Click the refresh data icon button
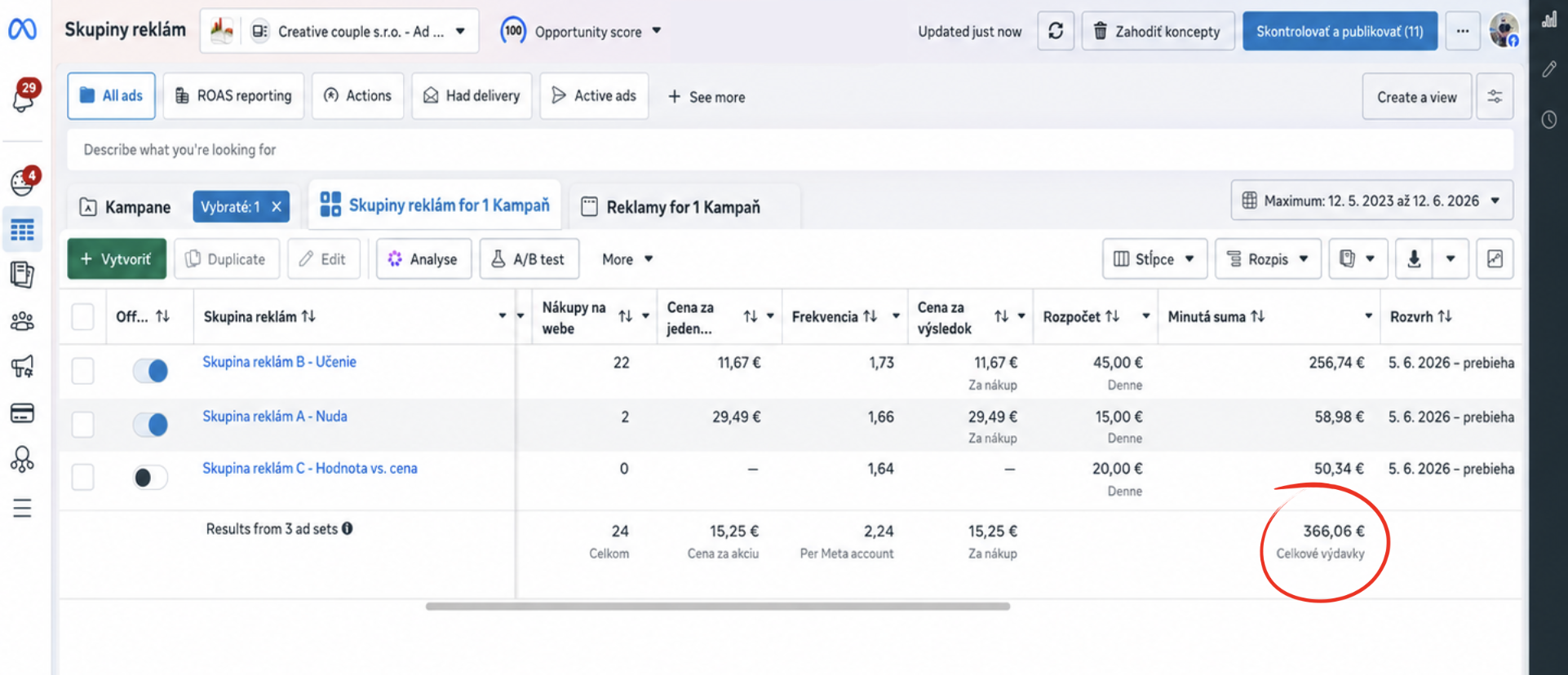 click(x=1056, y=31)
